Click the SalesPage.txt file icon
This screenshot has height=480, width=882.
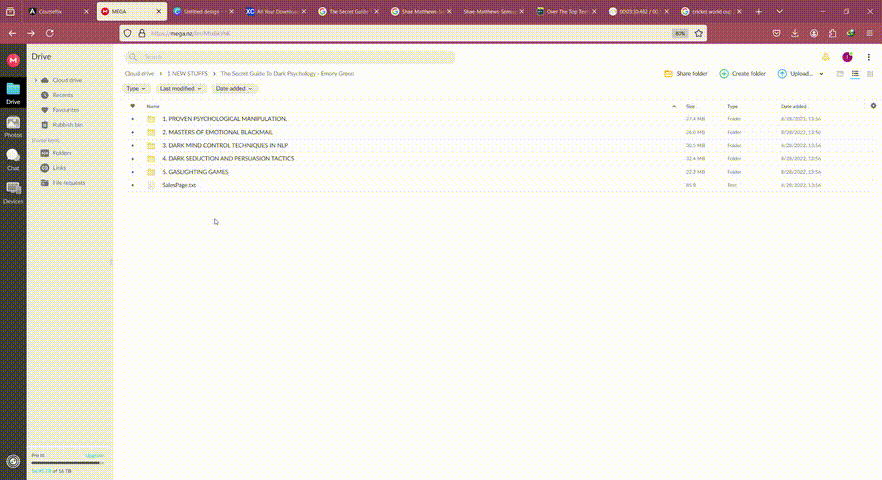click(151, 185)
